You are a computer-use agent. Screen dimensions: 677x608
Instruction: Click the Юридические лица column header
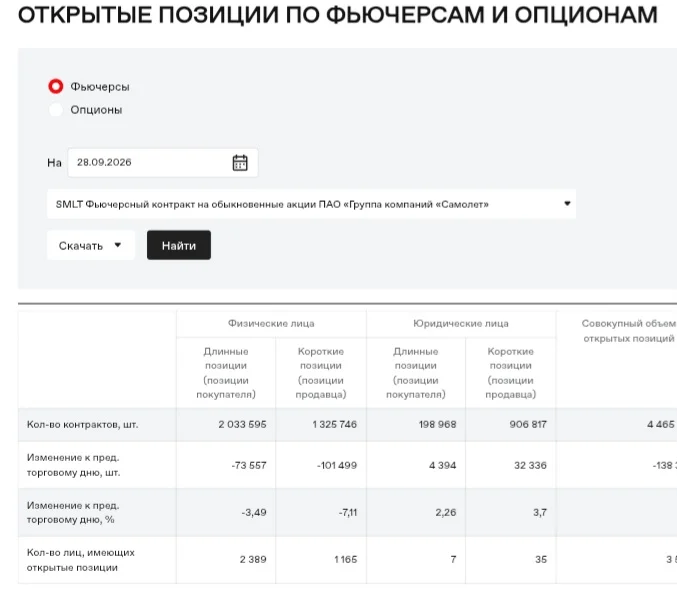pos(461,323)
